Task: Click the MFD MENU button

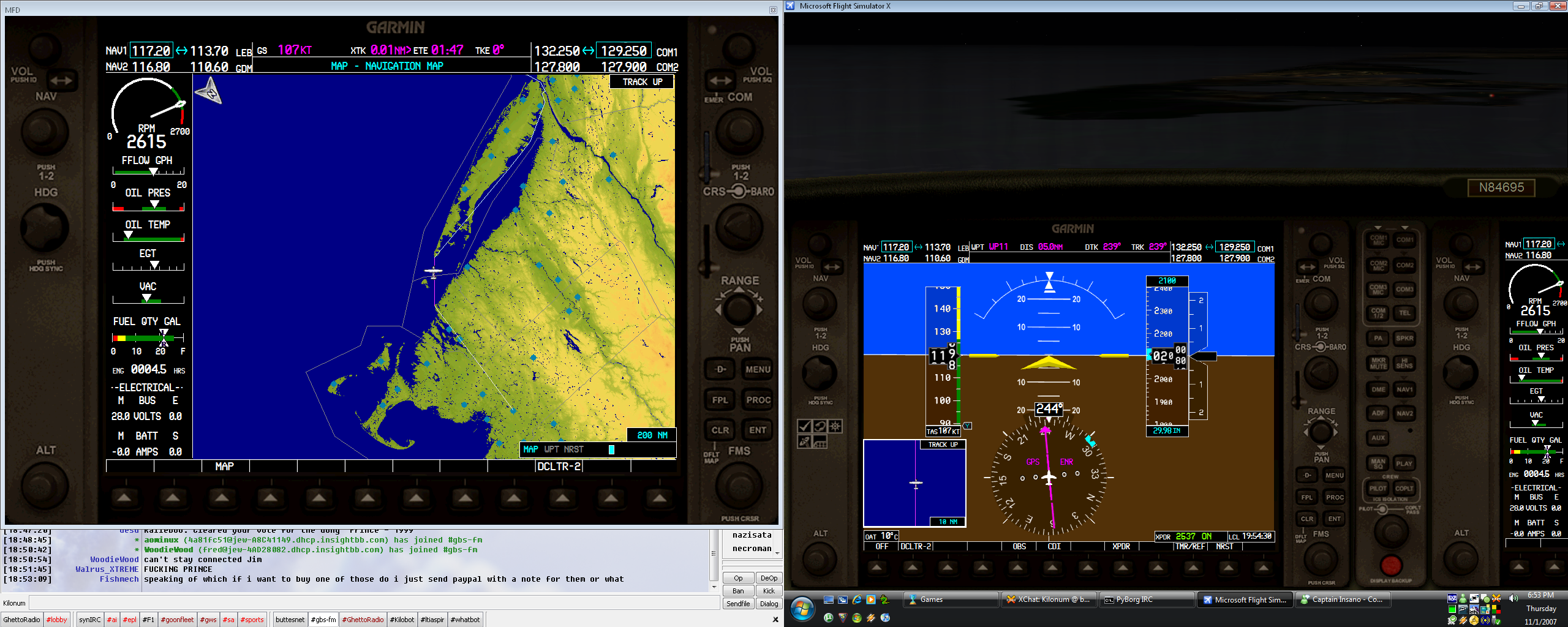Action: [758, 369]
